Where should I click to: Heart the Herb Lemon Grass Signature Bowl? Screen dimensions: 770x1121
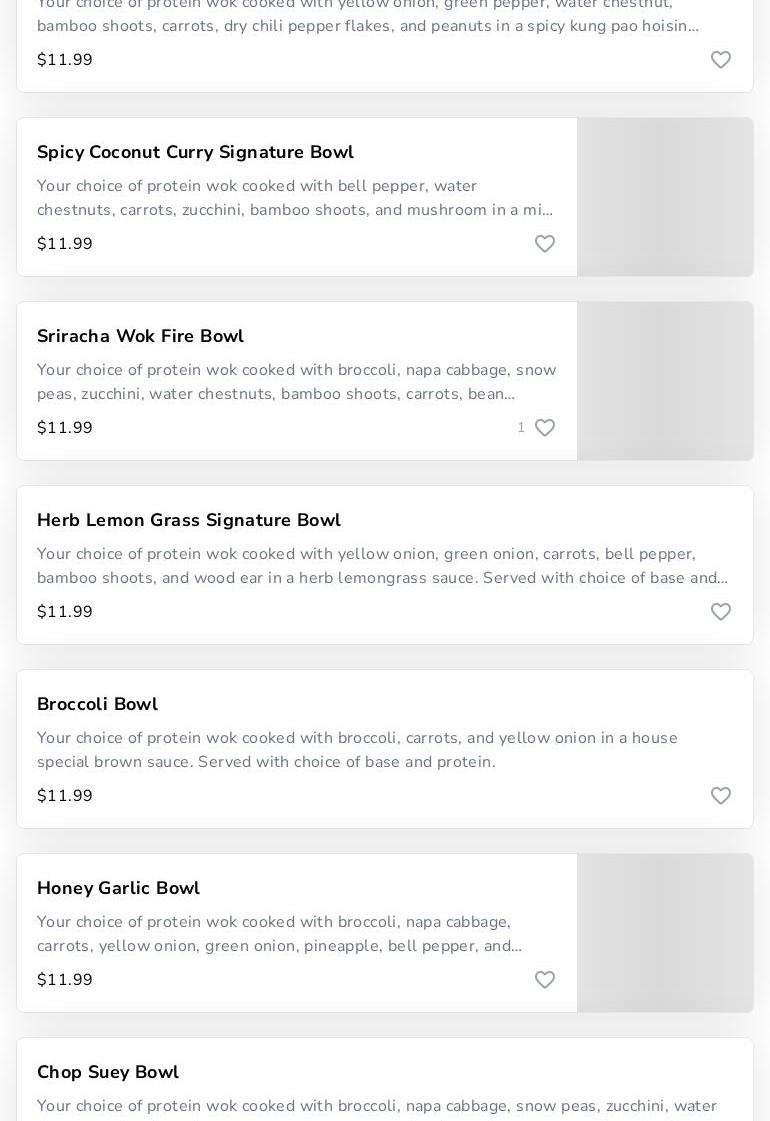tap(721, 612)
